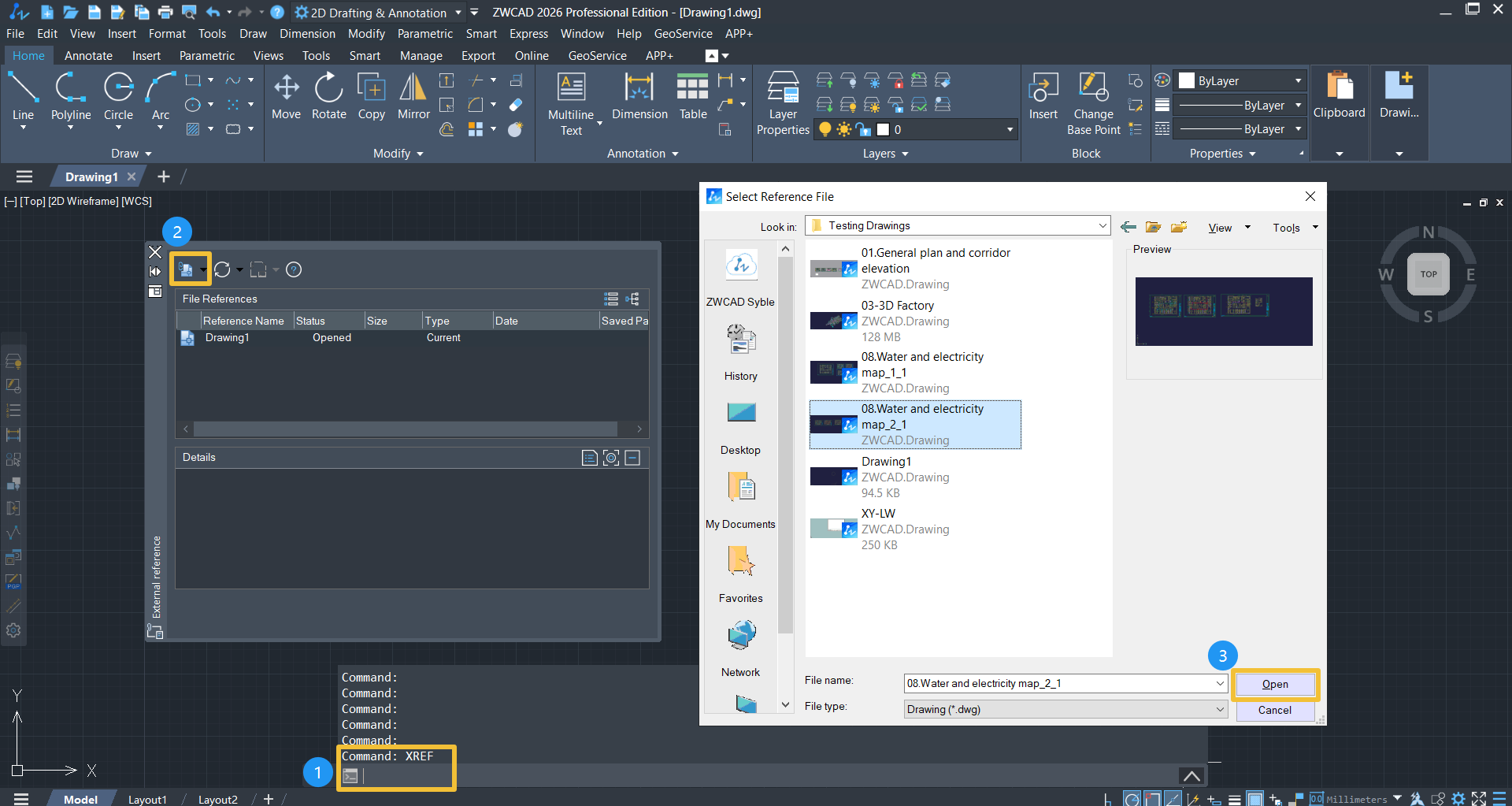Open the layer selection dropdown

pos(1010,129)
